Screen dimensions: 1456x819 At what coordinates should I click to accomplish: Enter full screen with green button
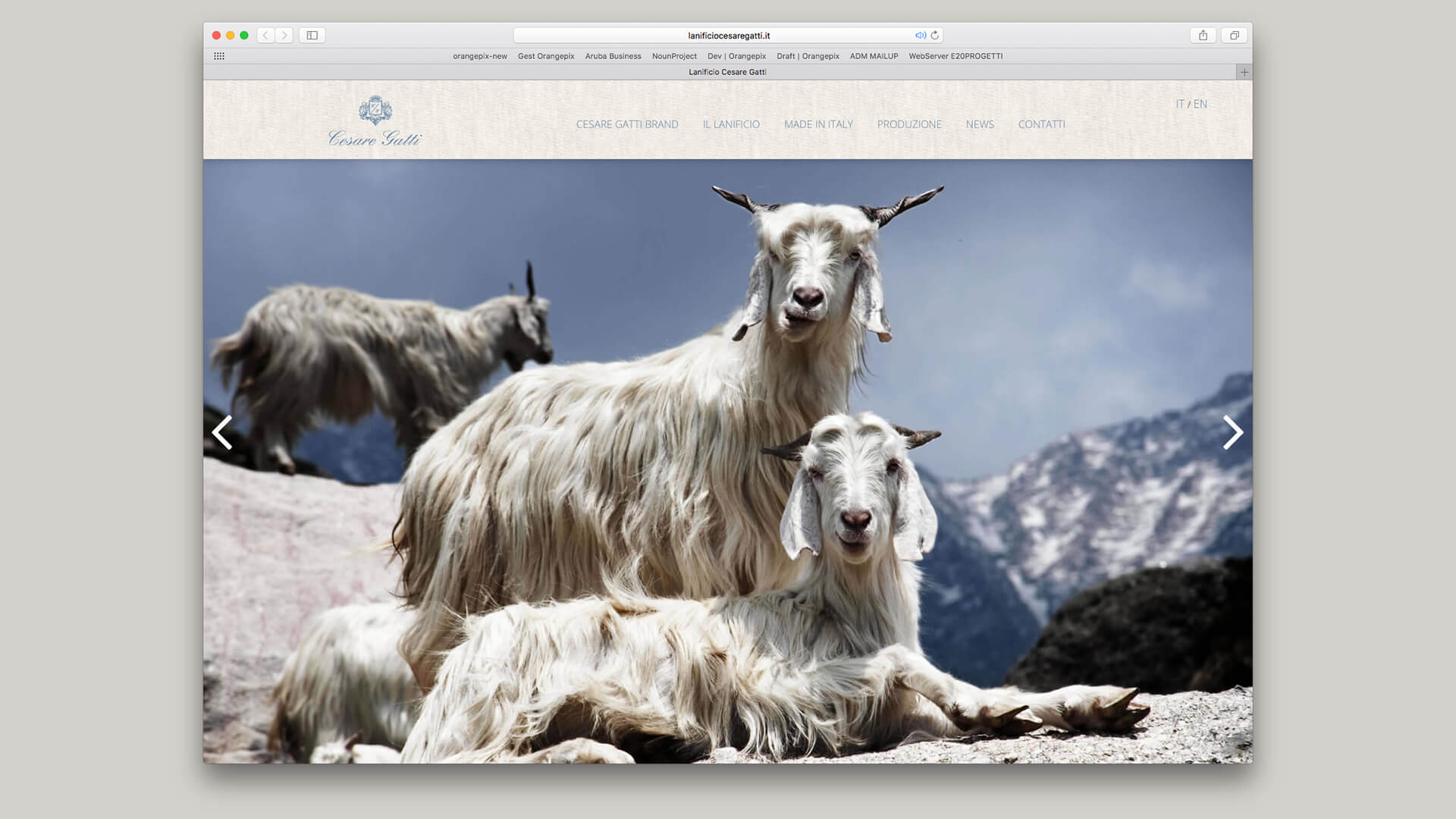(244, 35)
